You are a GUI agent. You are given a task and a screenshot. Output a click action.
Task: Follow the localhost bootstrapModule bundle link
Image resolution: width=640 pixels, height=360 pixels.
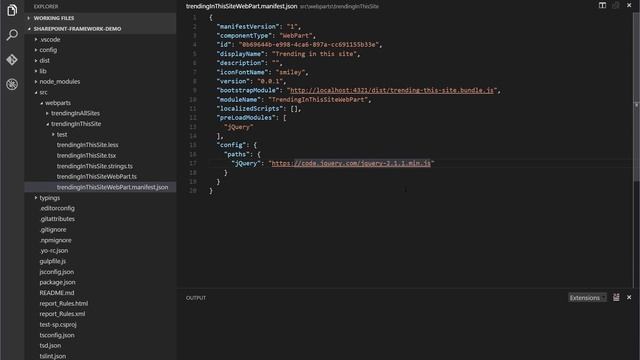coord(391,90)
